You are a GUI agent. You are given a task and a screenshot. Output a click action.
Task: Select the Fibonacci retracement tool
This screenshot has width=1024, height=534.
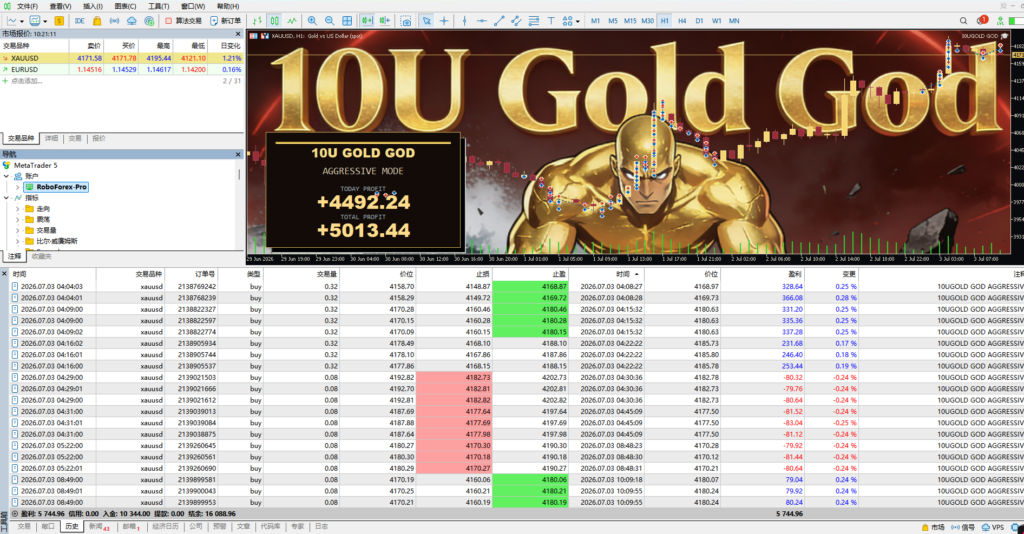point(534,21)
